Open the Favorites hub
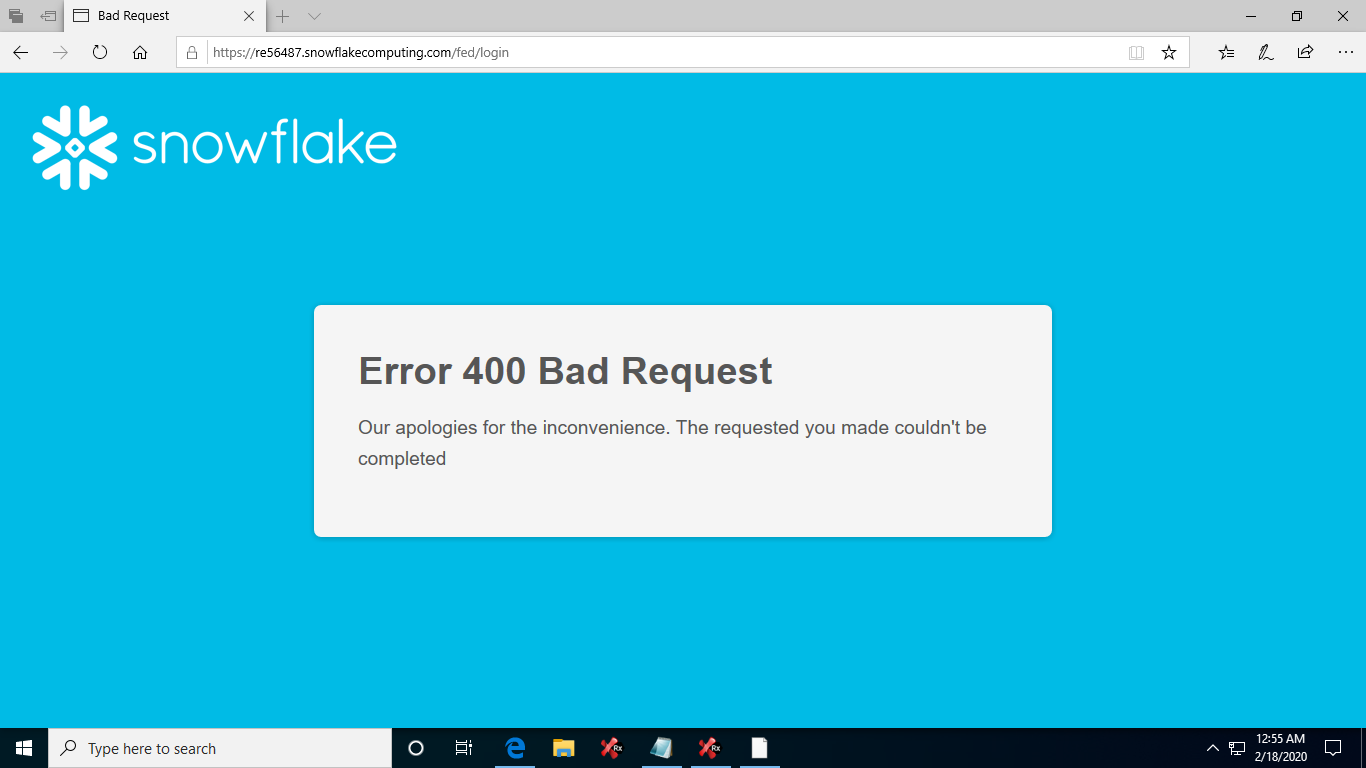This screenshot has height=768, width=1366. coord(1226,53)
